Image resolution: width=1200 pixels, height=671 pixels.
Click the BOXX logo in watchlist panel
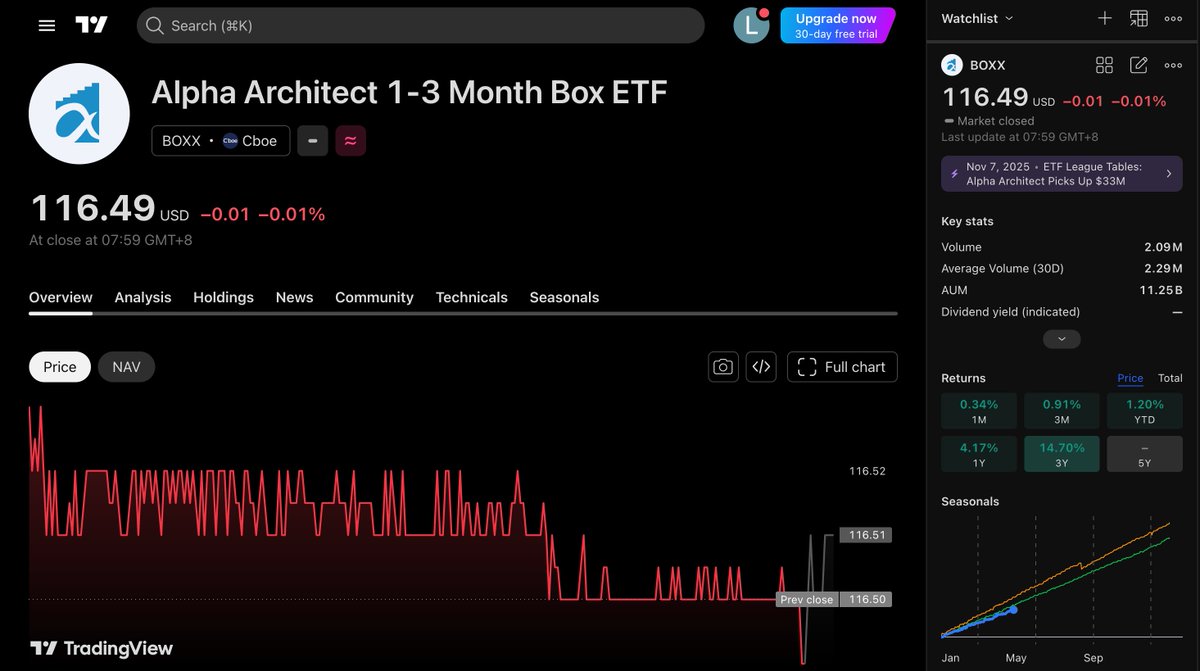click(951, 65)
